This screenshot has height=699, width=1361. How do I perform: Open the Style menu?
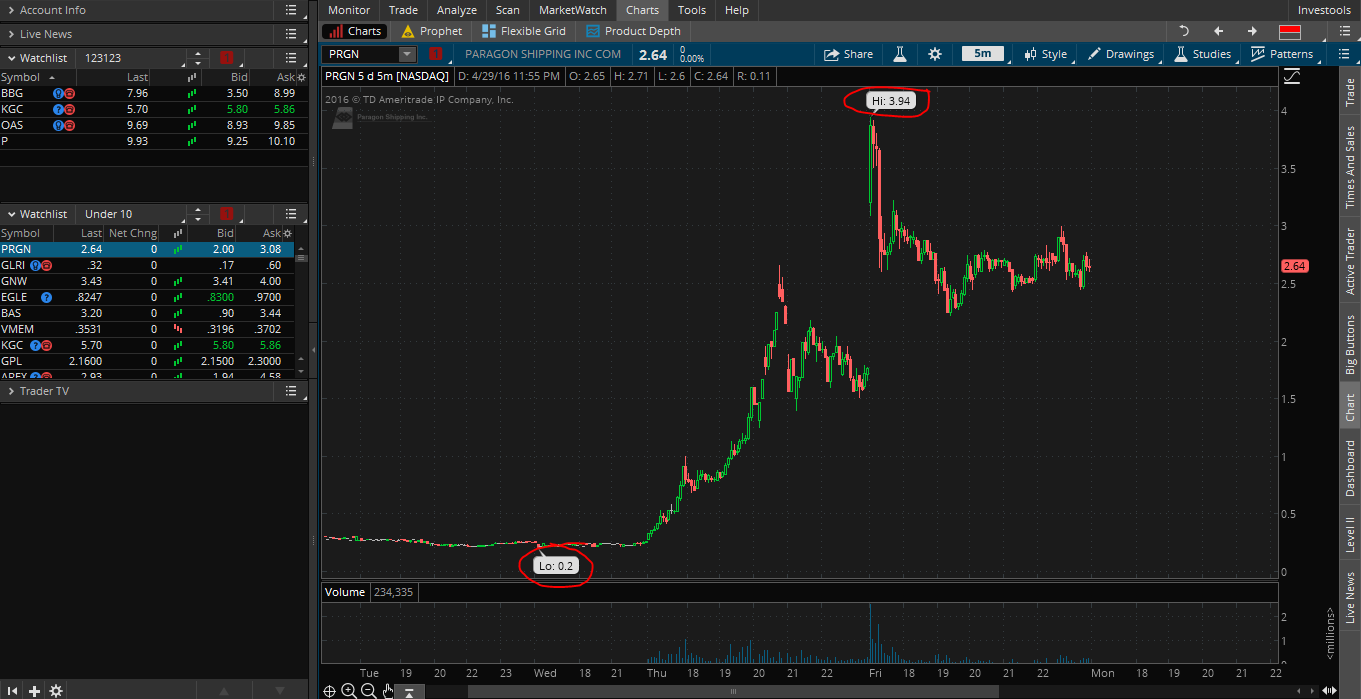[x=1046, y=54]
